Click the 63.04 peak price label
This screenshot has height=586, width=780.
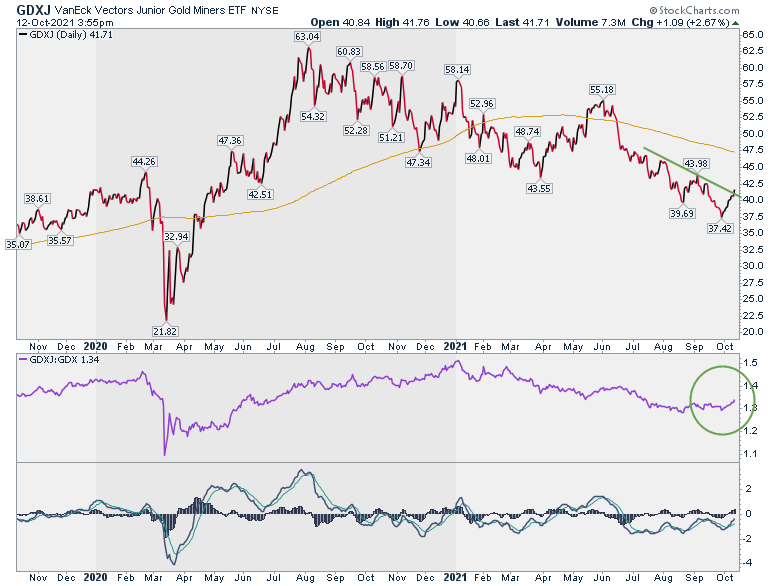click(307, 36)
